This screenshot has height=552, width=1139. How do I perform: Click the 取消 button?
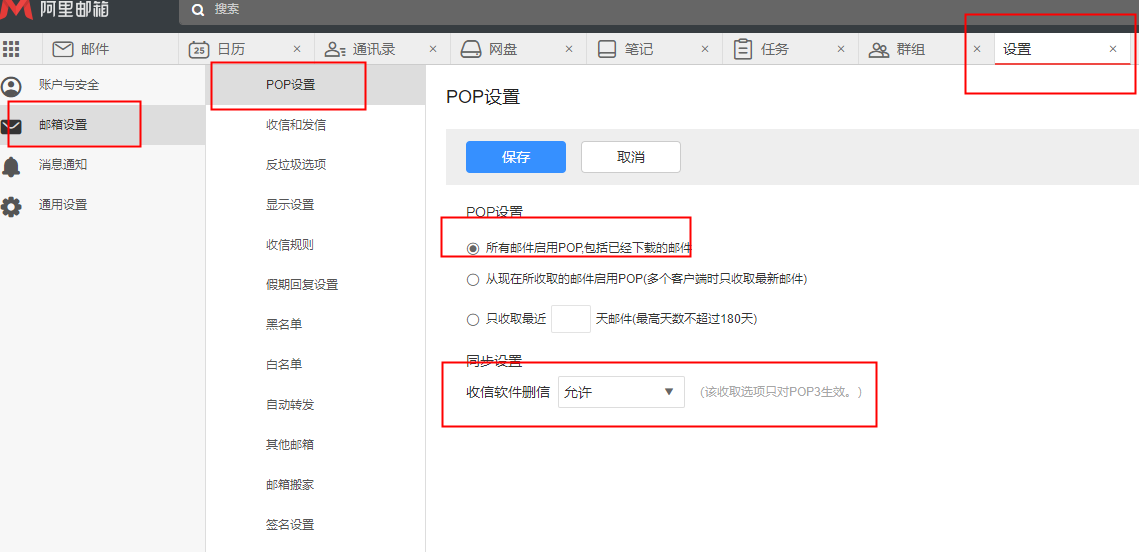[630, 157]
